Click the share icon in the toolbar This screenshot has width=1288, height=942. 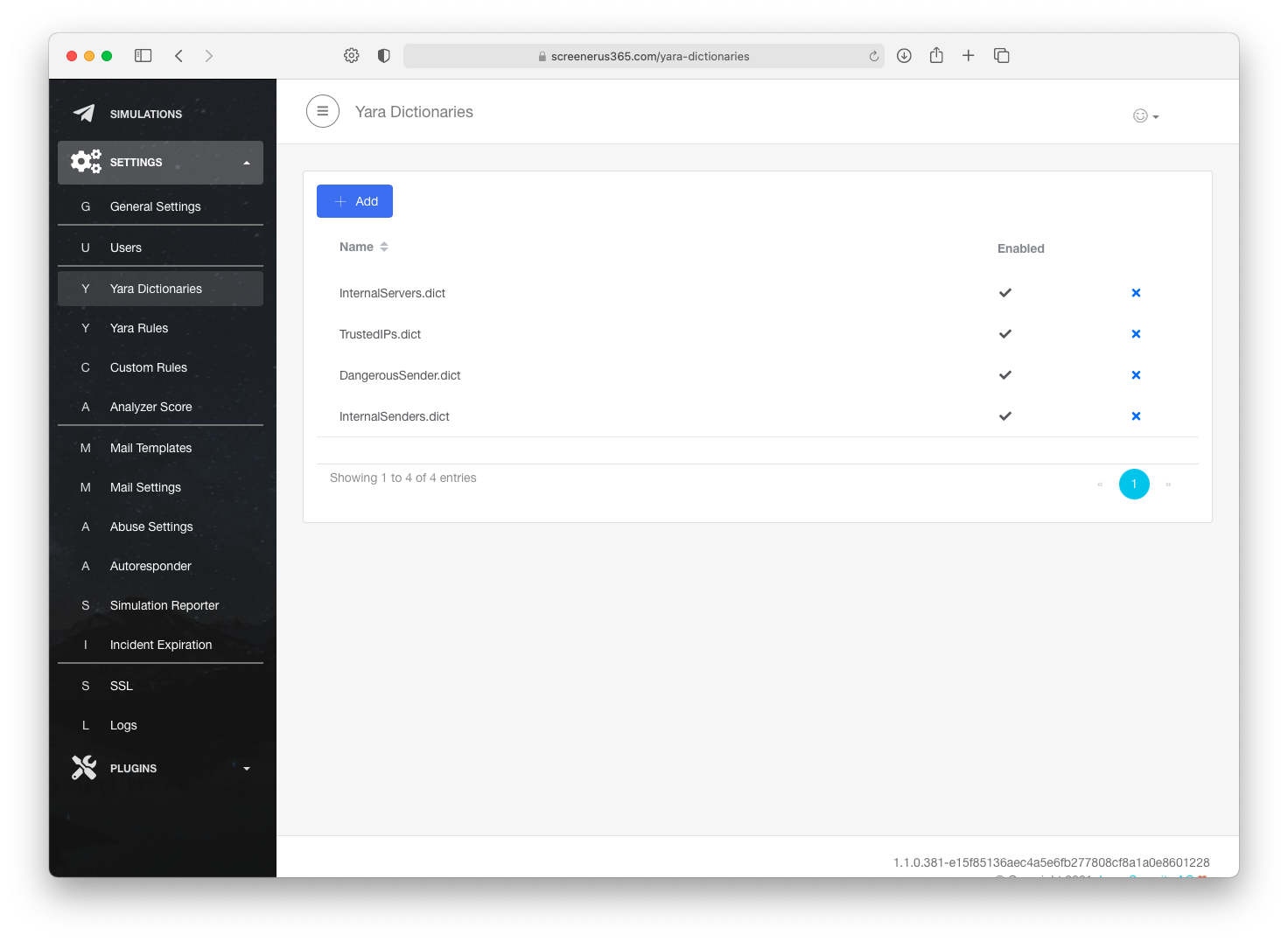pos(936,56)
